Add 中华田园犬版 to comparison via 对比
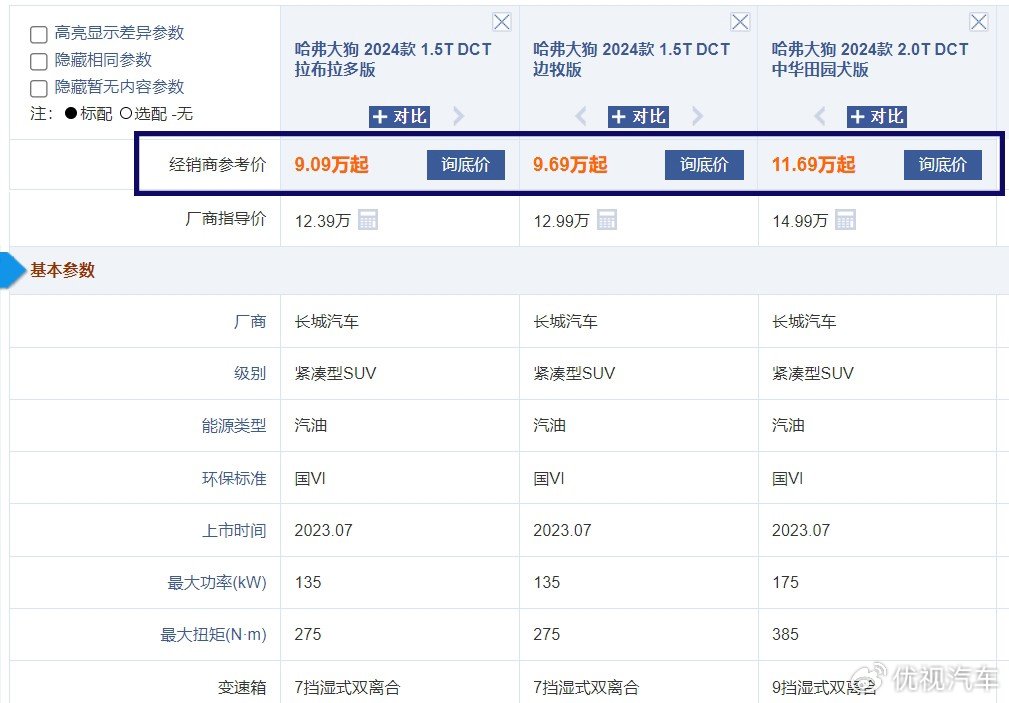Screen dimensions: 1009x703 (x=876, y=117)
